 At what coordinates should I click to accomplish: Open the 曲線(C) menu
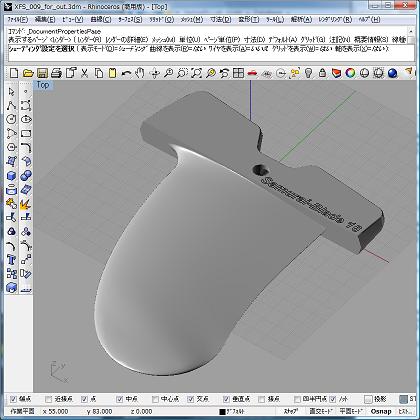101,20
